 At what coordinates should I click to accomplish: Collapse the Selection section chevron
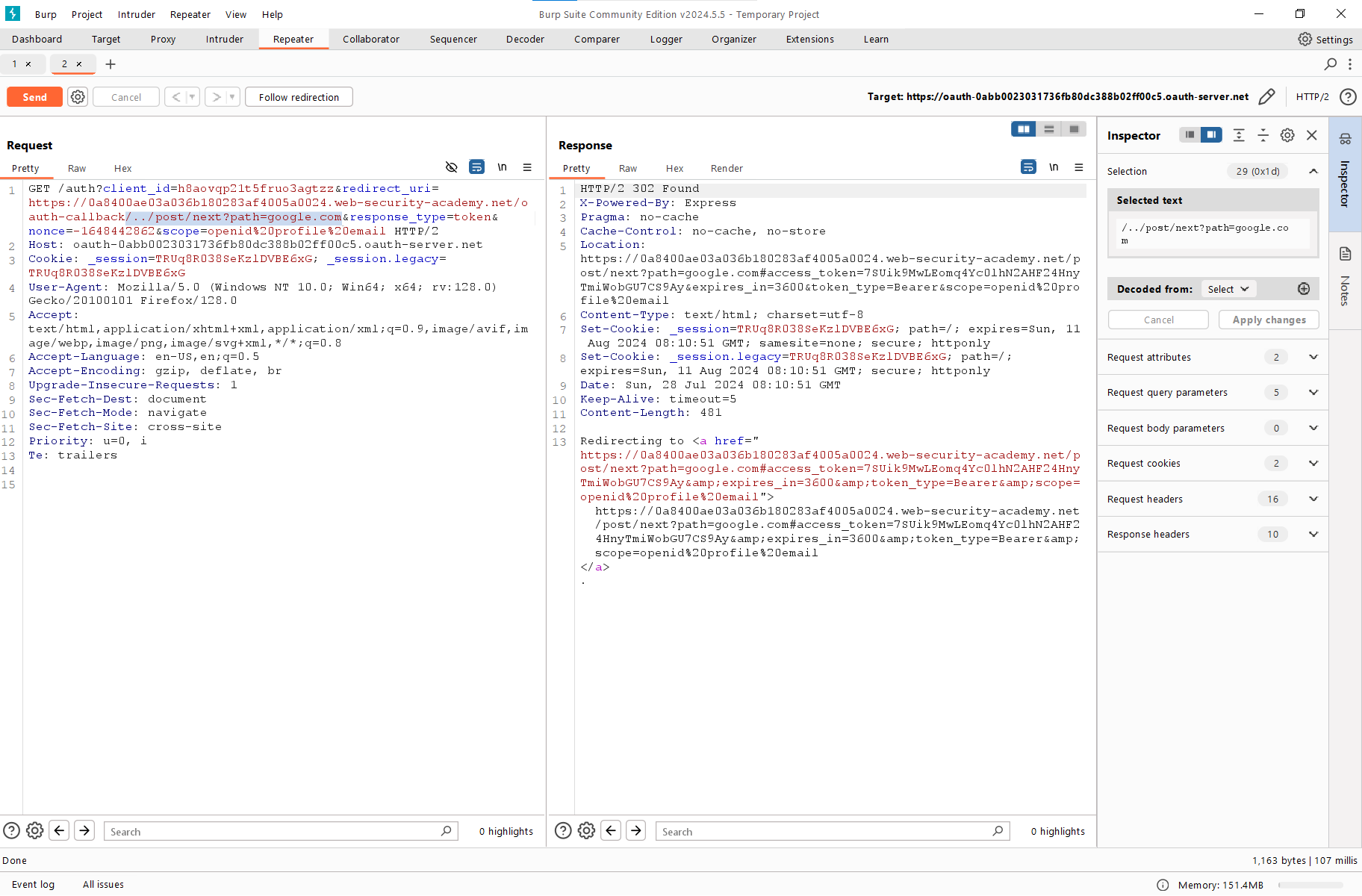(1313, 172)
